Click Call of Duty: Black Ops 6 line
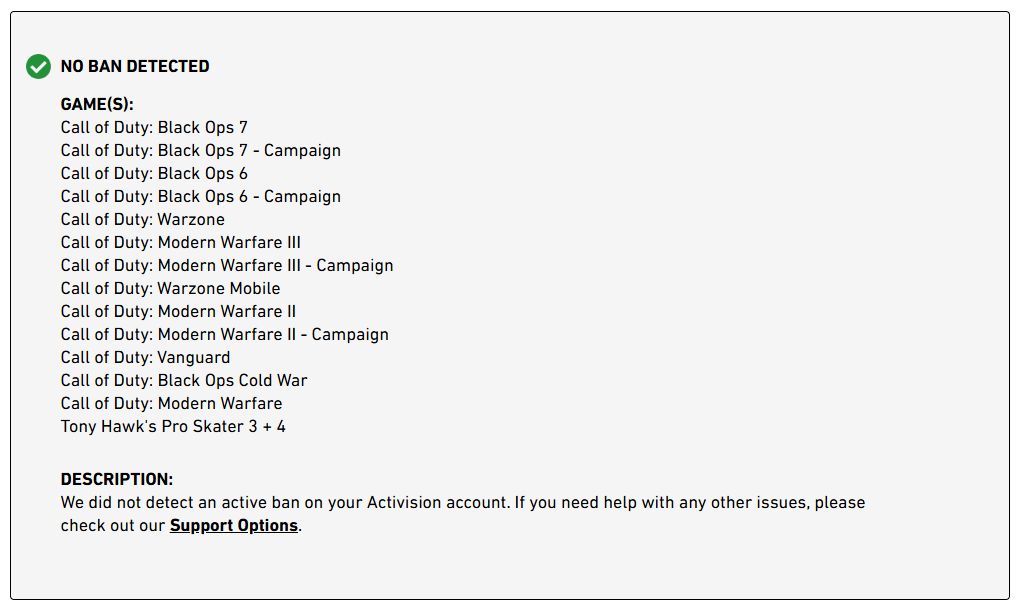The height and width of the screenshot is (613, 1023). coord(154,174)
